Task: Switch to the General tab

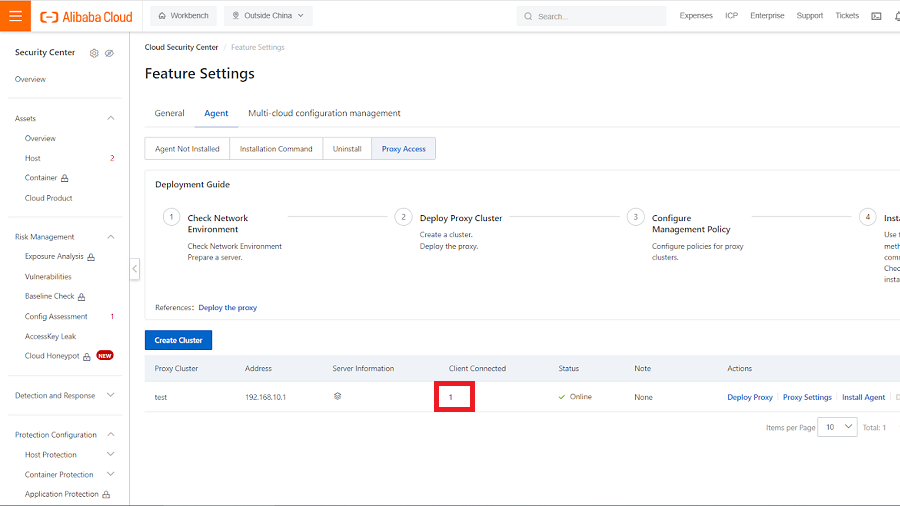Action: pos(169,113)
